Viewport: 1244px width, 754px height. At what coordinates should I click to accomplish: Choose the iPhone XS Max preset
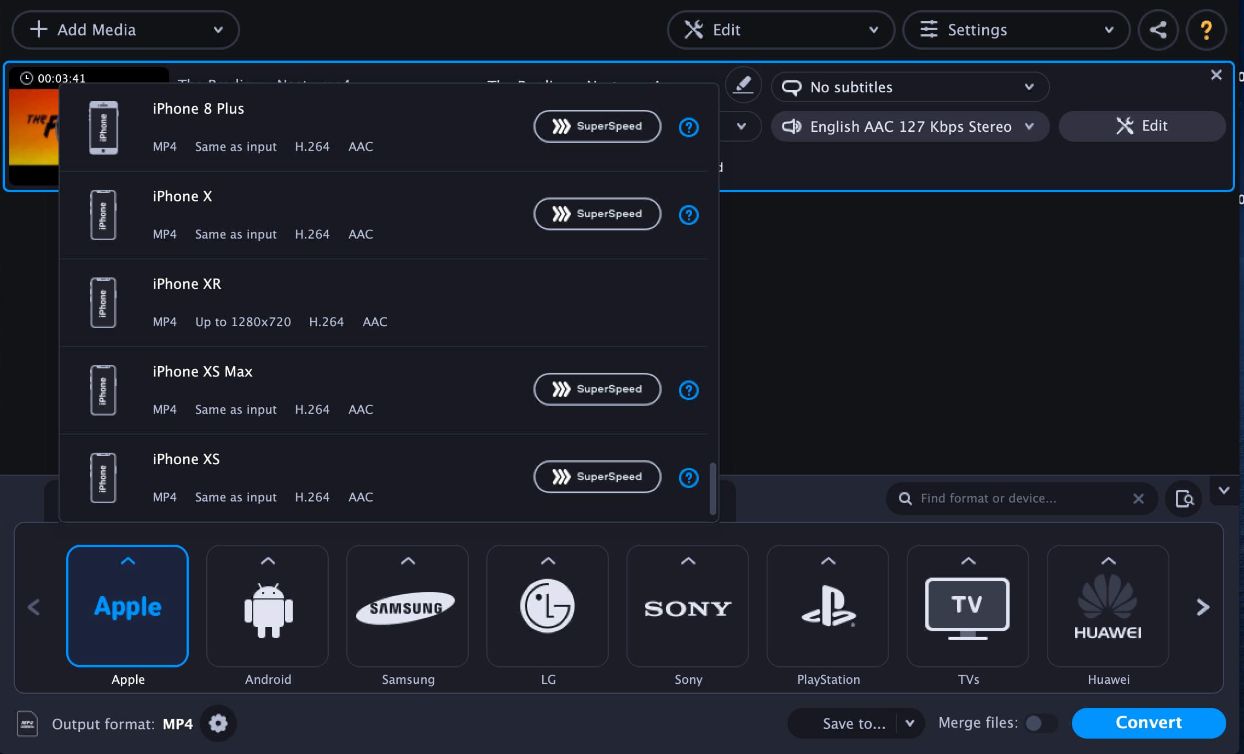(300, 390)
